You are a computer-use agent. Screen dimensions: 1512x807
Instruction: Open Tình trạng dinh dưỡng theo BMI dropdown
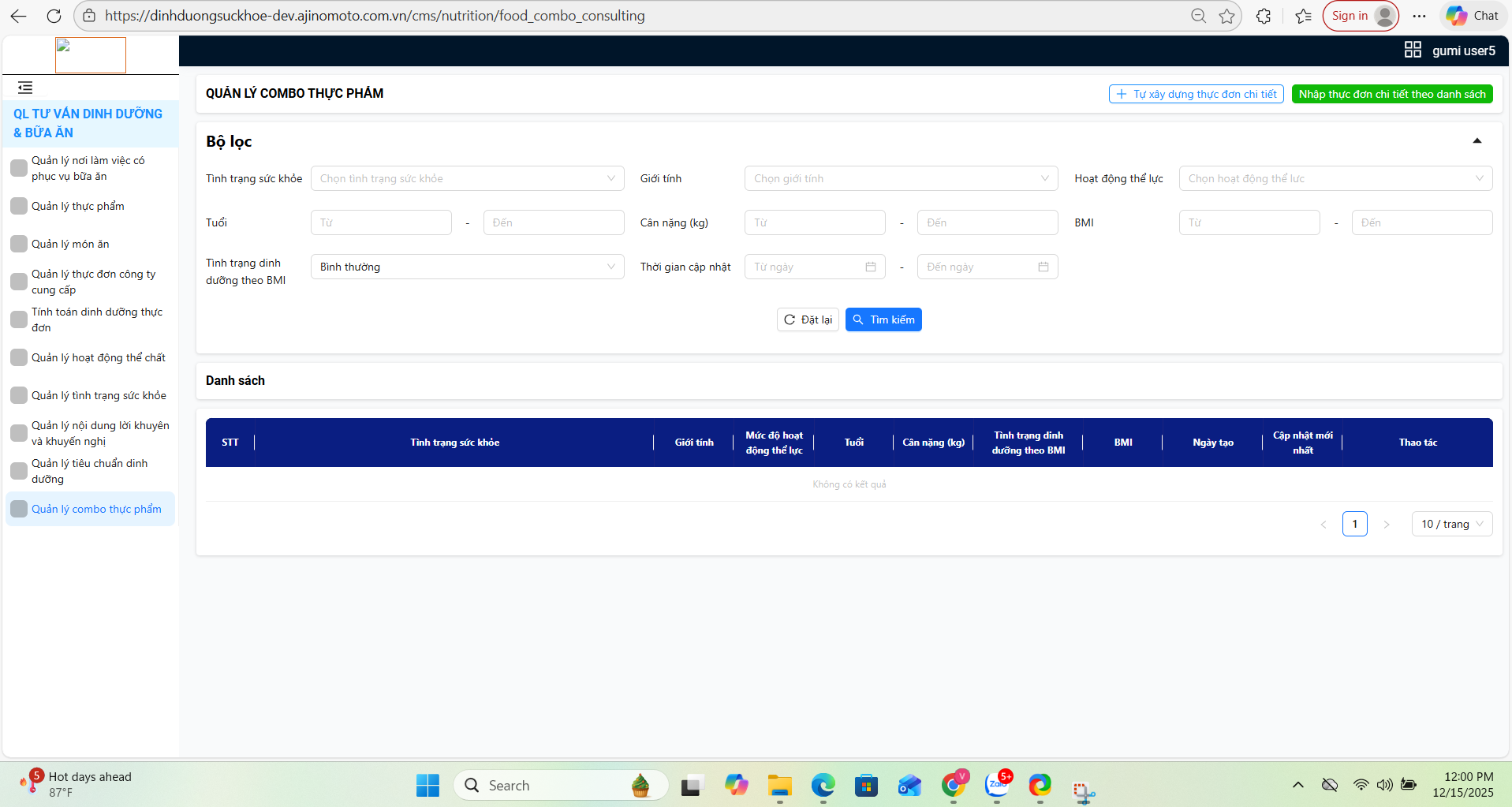[x=467, y=267]
